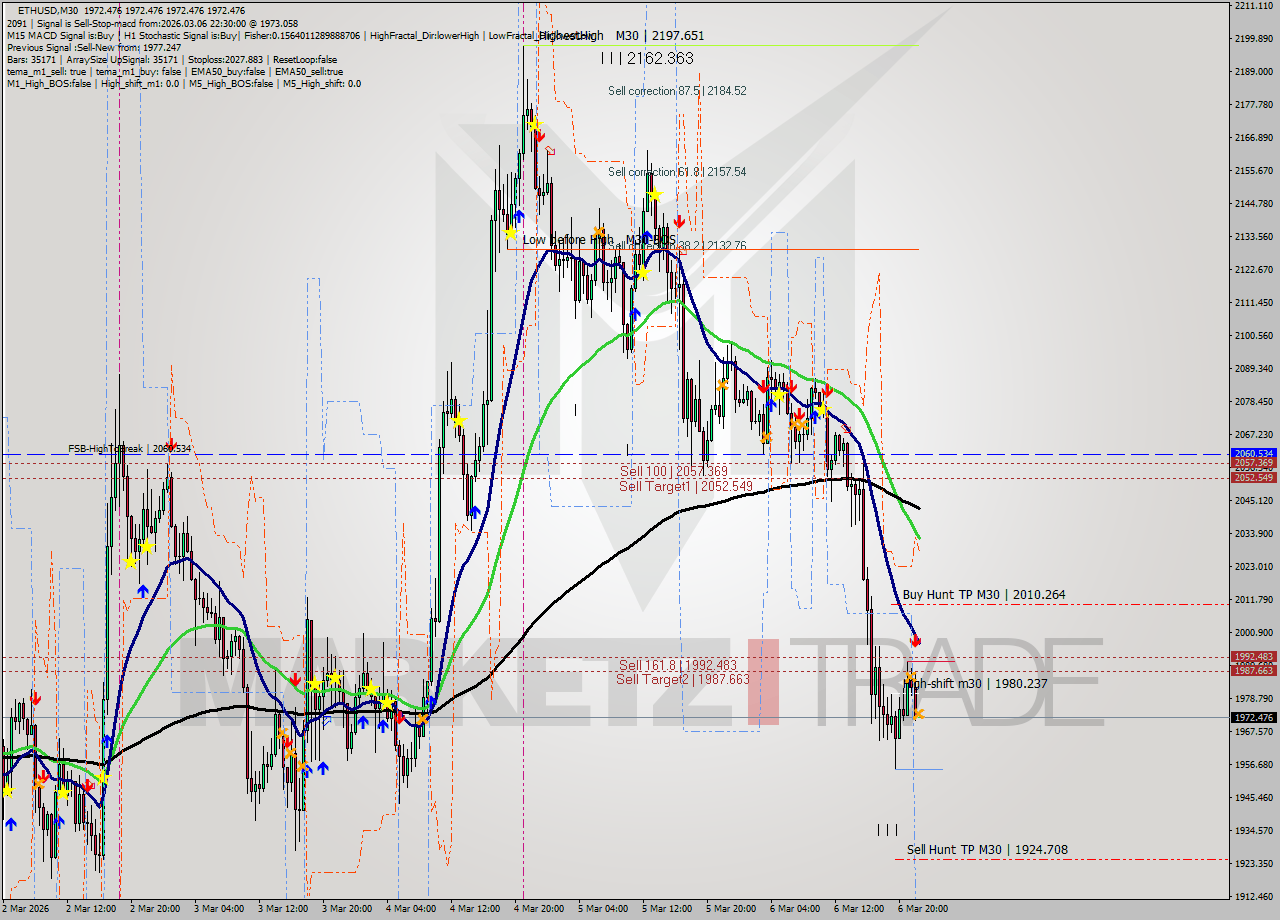Screen dimensions: 1280x920
Task: Click the orange X marker next to High-shift m30
Action: [x=911, y=678]
